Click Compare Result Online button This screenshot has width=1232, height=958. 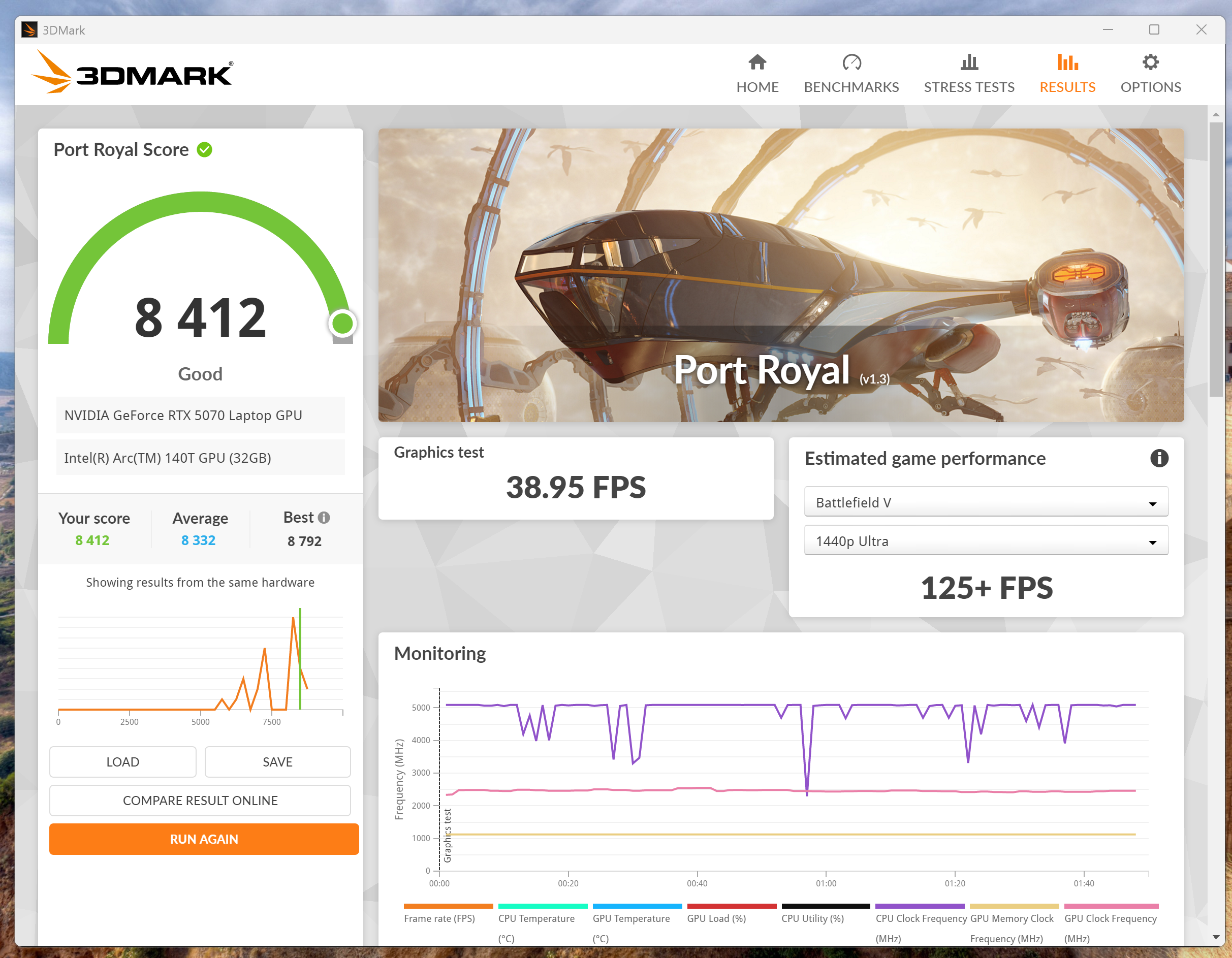200,800
